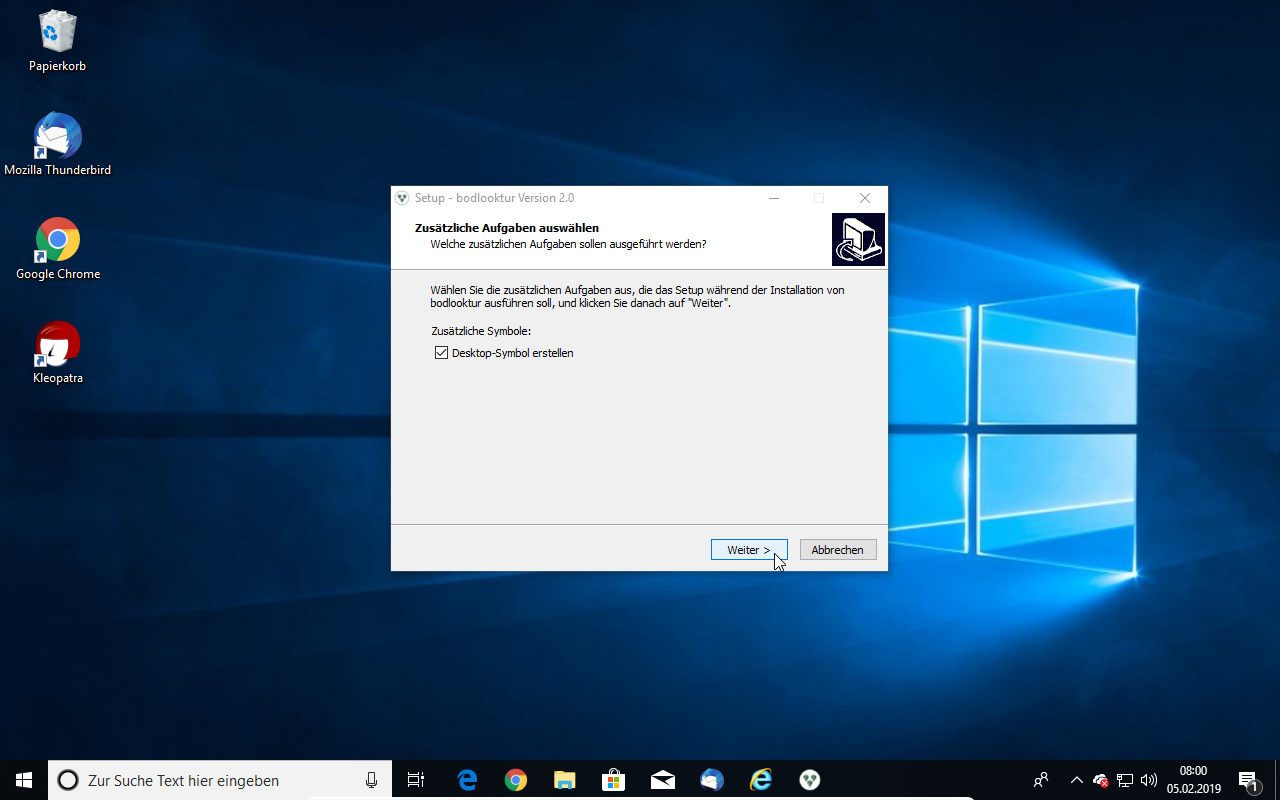1280x800 pixels.
Task: Click Internet Explorer in the taskbar
Action: (761, 780)
